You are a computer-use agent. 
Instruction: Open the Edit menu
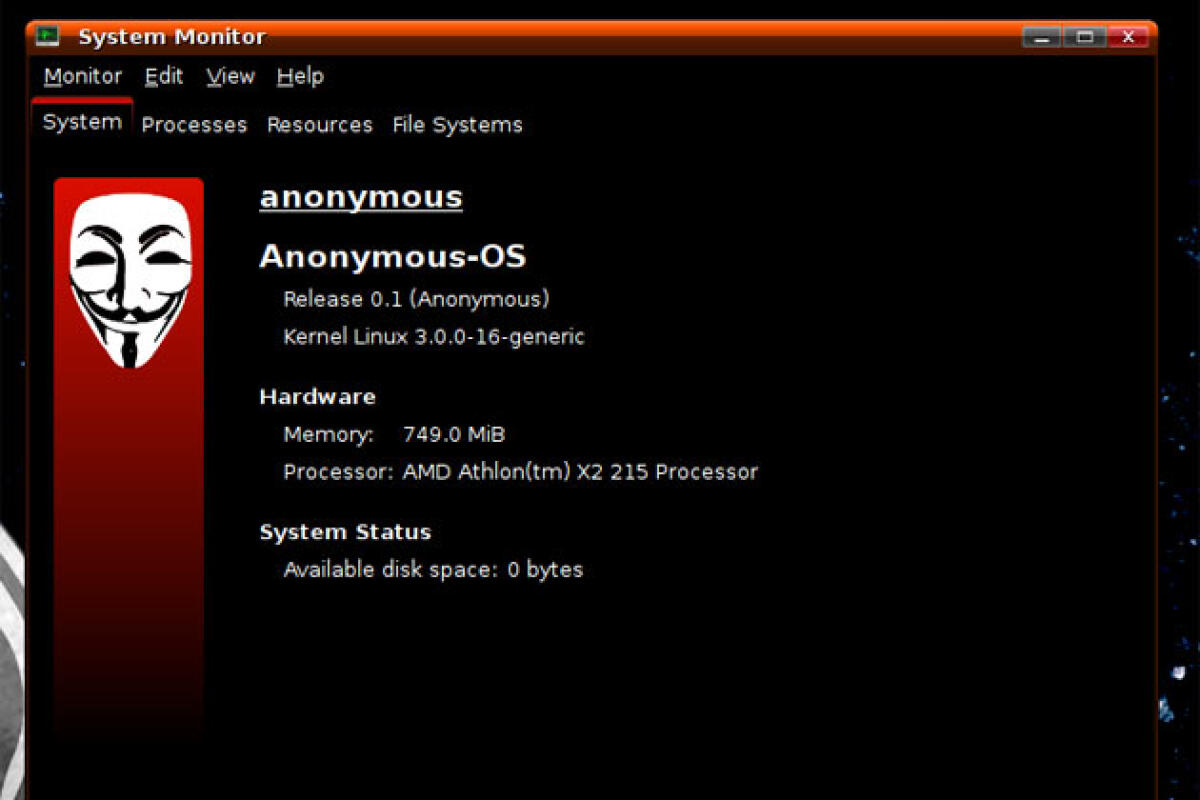pos(164,76)
